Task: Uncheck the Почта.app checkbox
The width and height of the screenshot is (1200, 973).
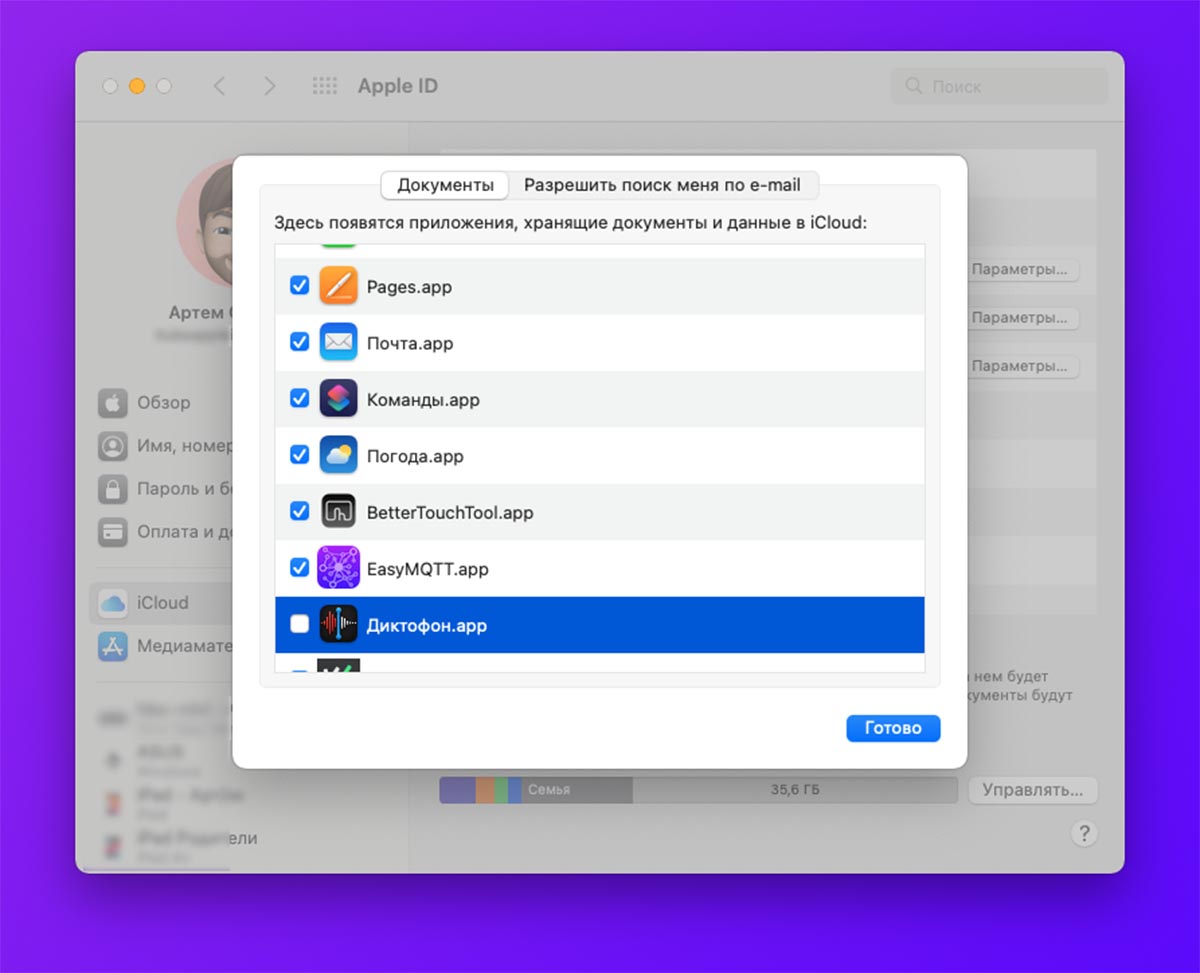Action: [x=299, y=342]
